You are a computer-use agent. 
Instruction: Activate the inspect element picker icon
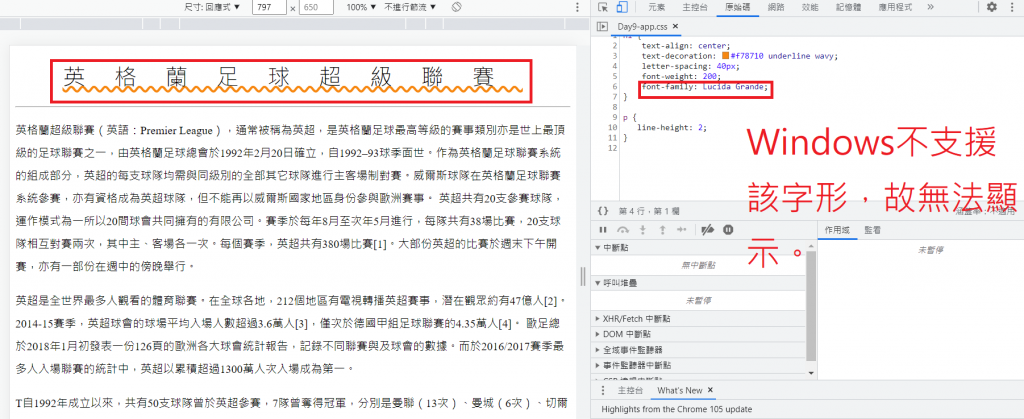click(602, 7)
